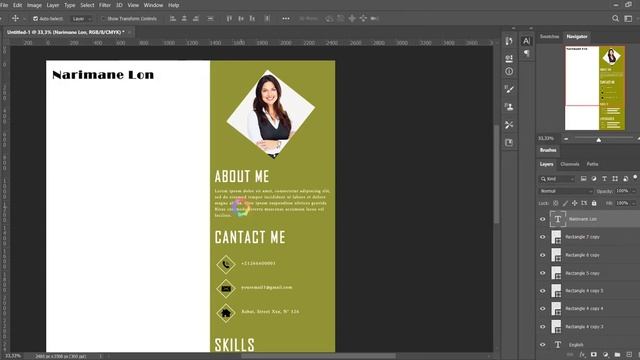Open the Fill value dropdown arrow
Viewport: 640px width, 360px height.
[x=633, y=203]
